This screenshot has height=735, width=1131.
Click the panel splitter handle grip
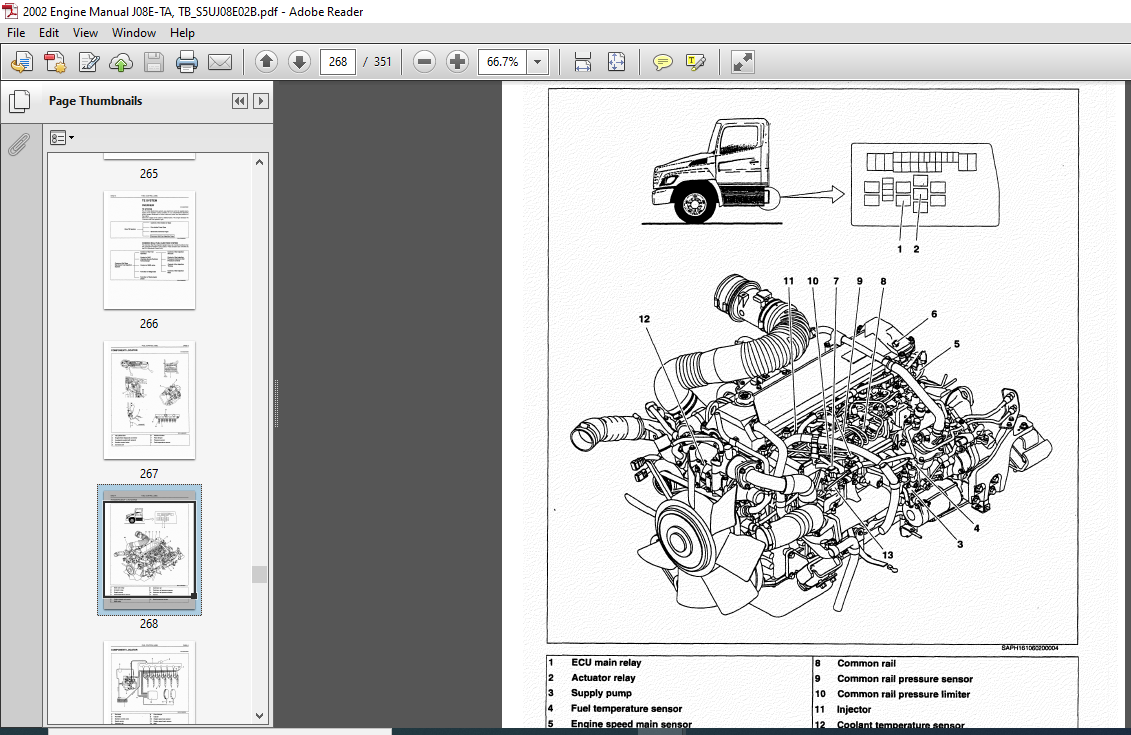(x=276, y=404)
